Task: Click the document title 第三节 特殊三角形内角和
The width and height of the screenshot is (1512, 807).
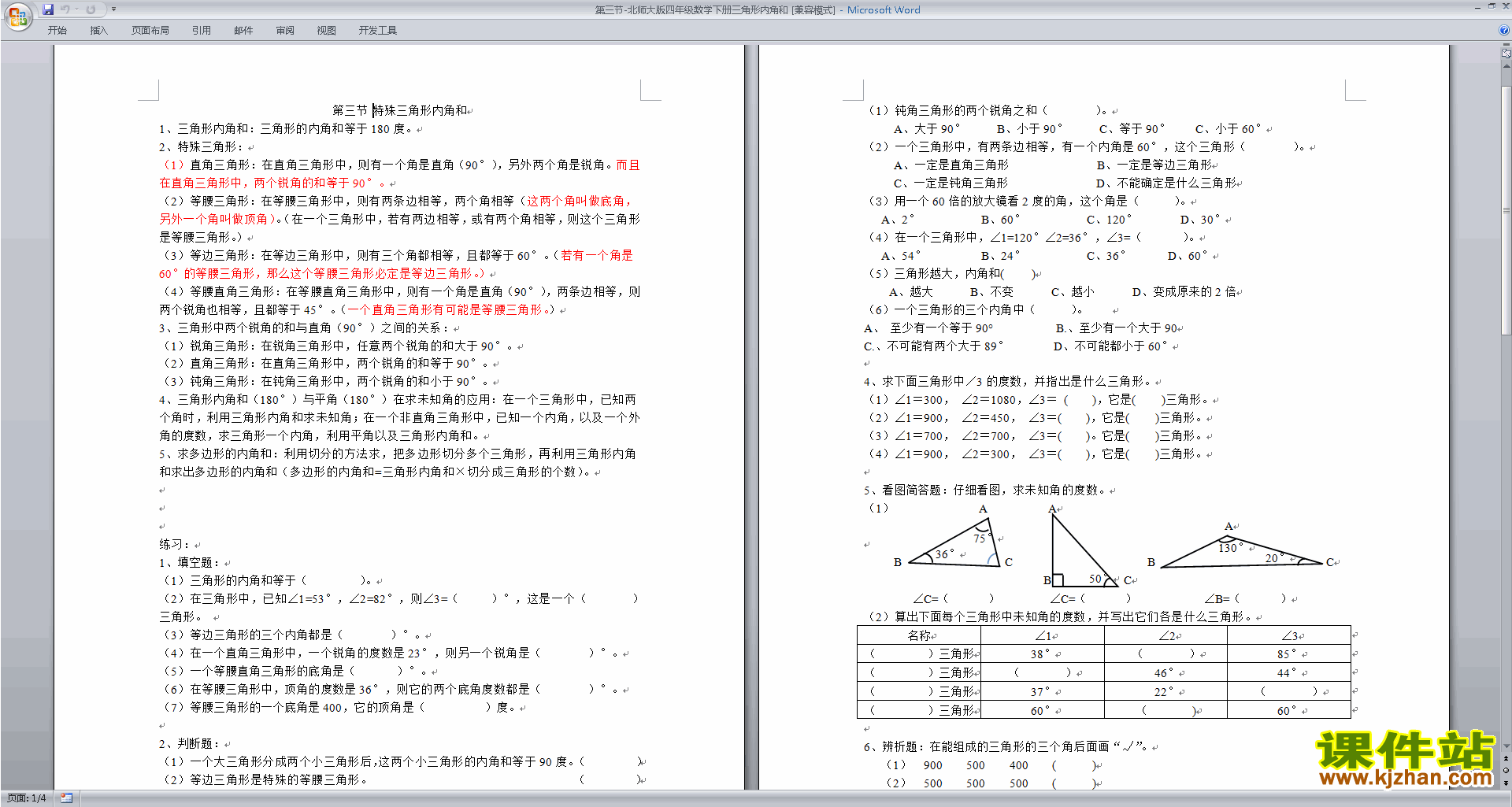Action: pyautogui.click(x=400, y=110)
